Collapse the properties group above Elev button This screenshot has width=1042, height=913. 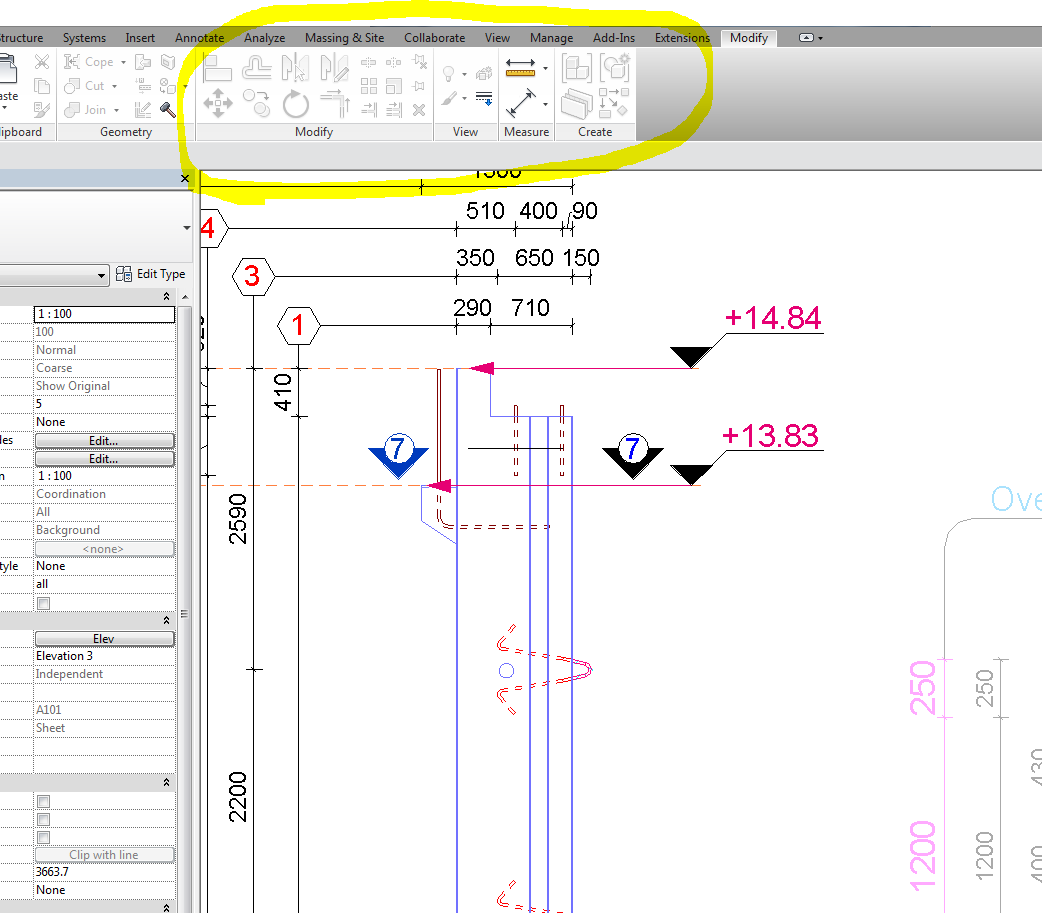coord(166,620)
